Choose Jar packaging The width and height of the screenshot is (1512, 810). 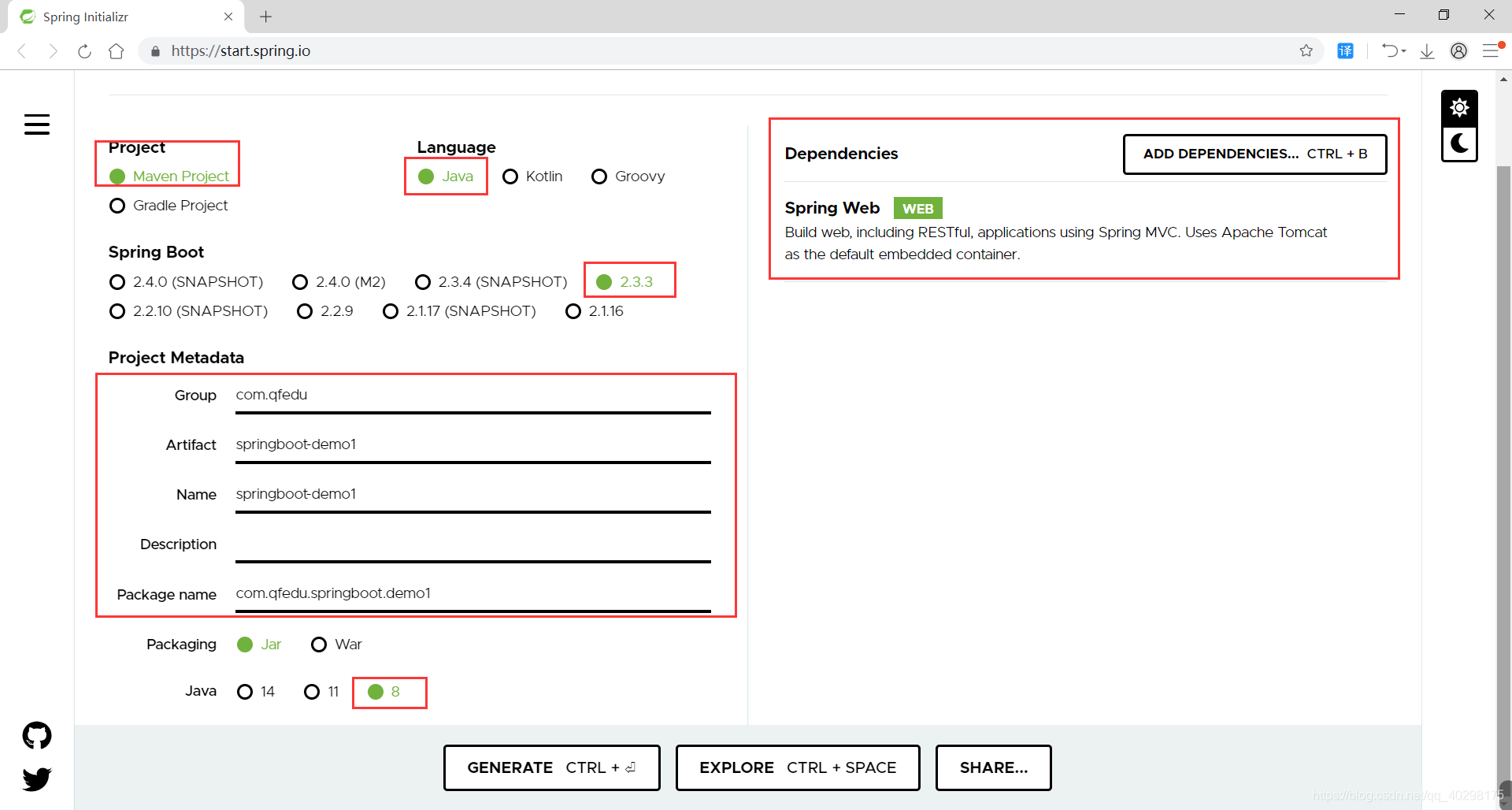[259, 645]
